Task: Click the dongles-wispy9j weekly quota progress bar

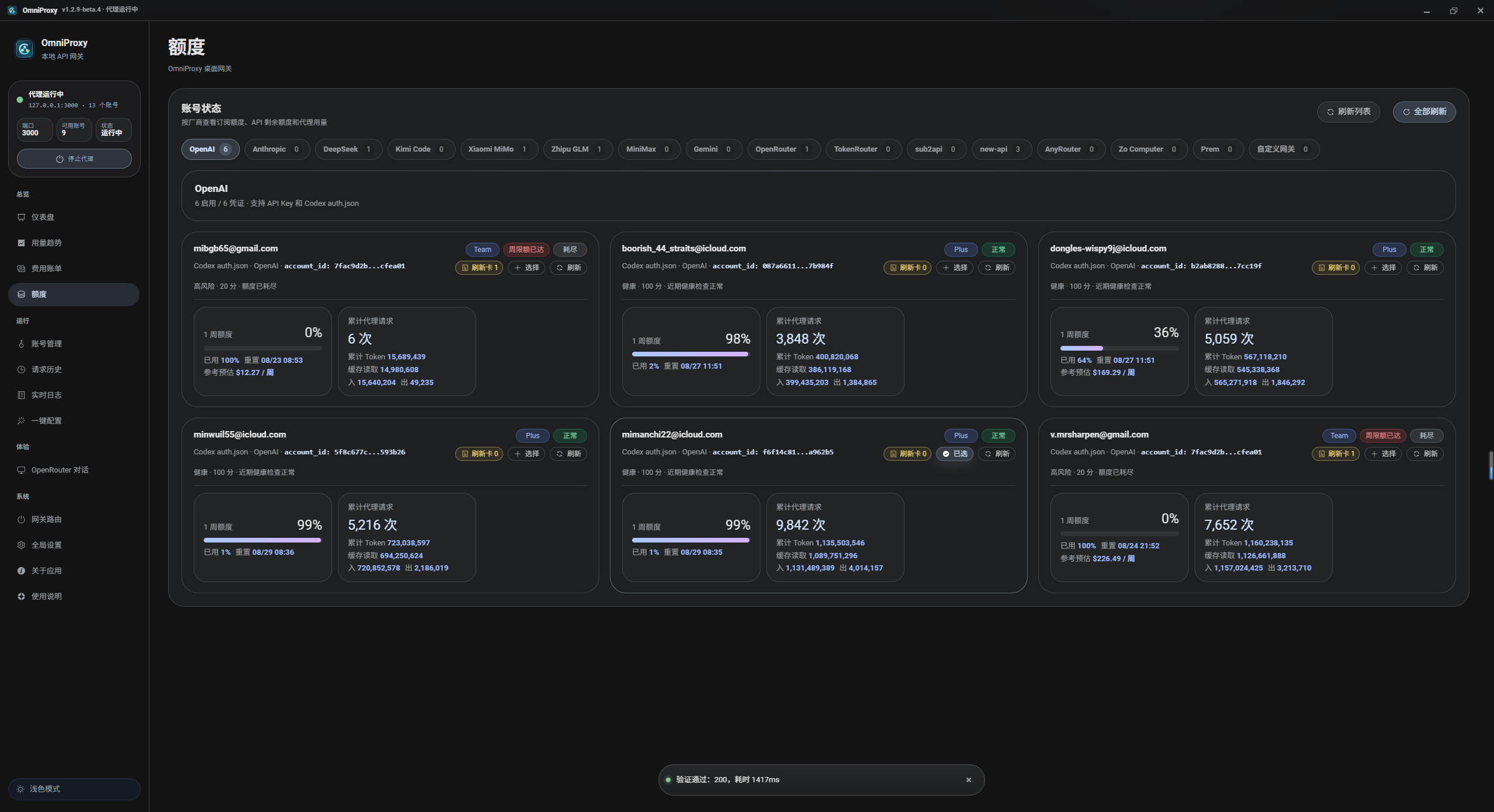Action: click(1119, 348)
